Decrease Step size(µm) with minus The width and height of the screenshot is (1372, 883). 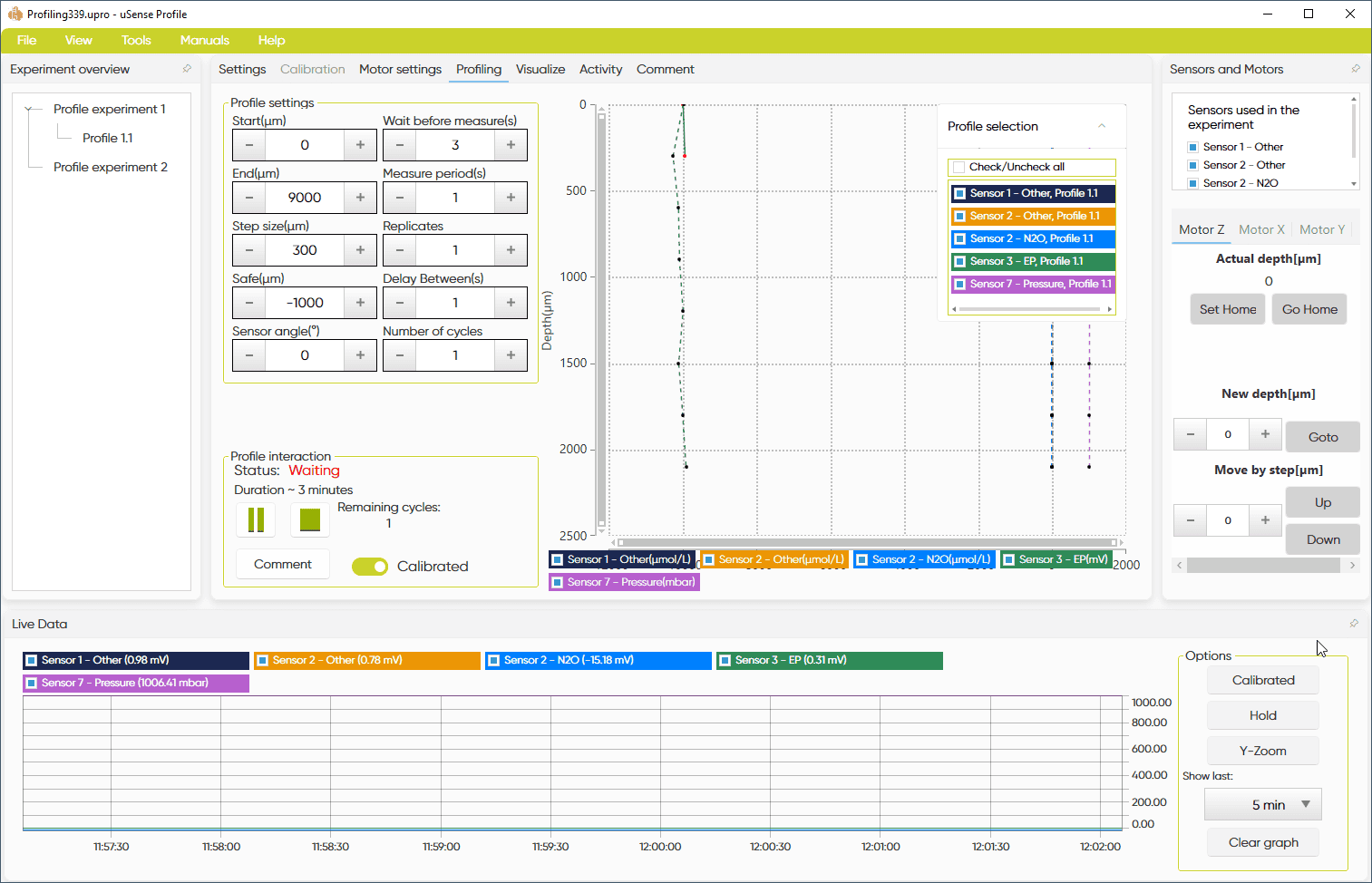pyautogui.click(x=248, y=250)
